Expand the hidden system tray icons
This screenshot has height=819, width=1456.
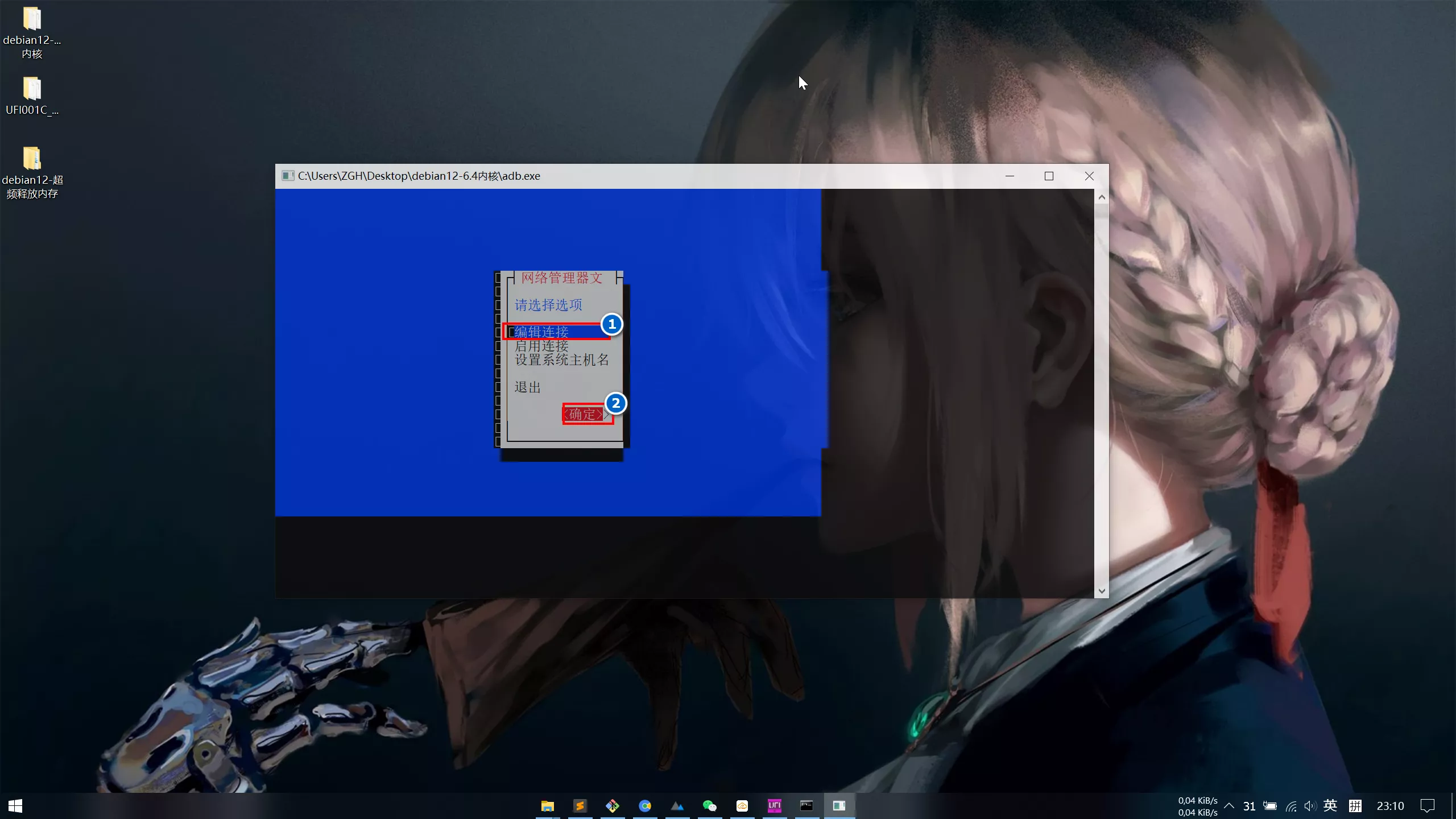[x=1229, y=806]
